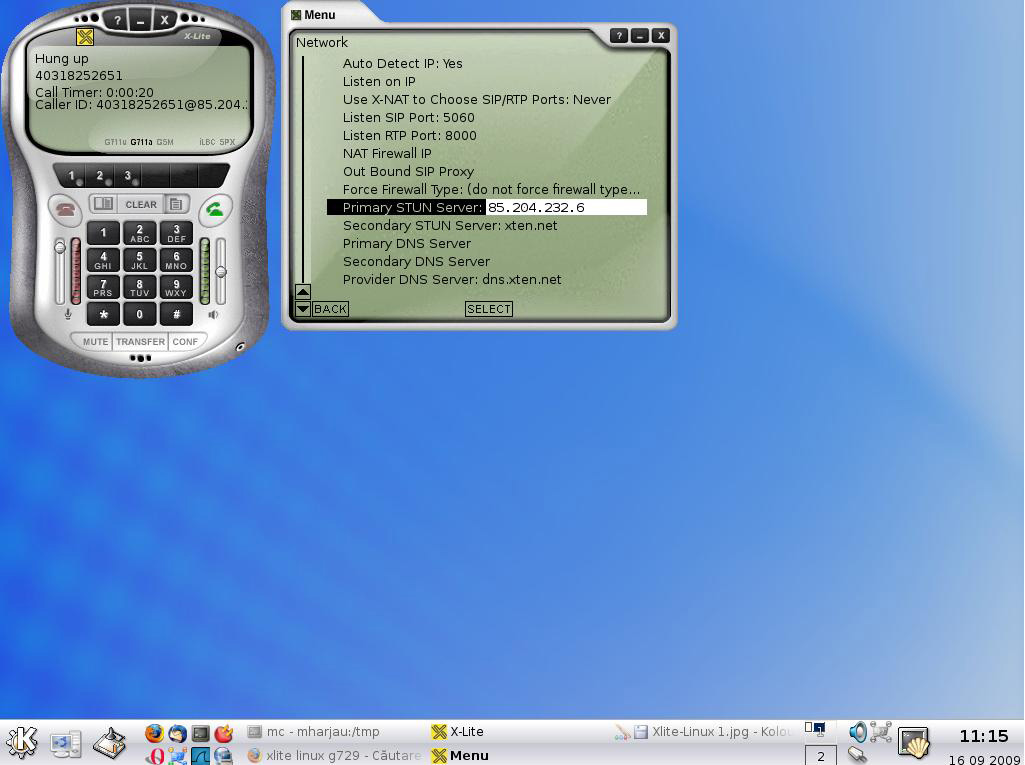This screenshot has height=765, width=1025.
Task: Click the scroll down arrow in the Network menu
Action: point(303,309)
